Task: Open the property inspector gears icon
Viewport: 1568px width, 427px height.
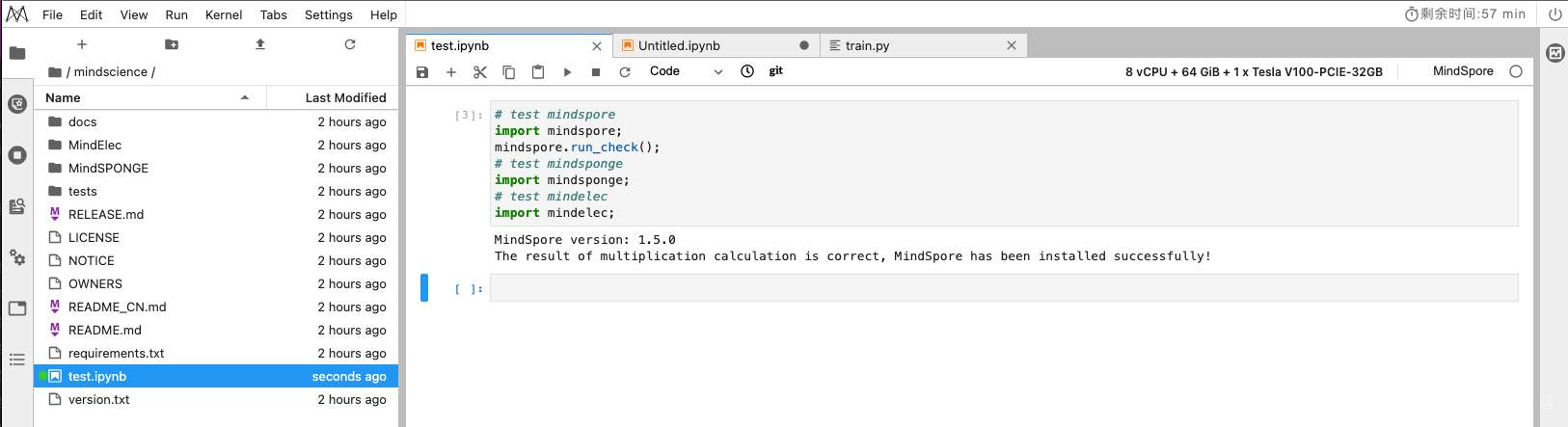Action: point(17,257)
